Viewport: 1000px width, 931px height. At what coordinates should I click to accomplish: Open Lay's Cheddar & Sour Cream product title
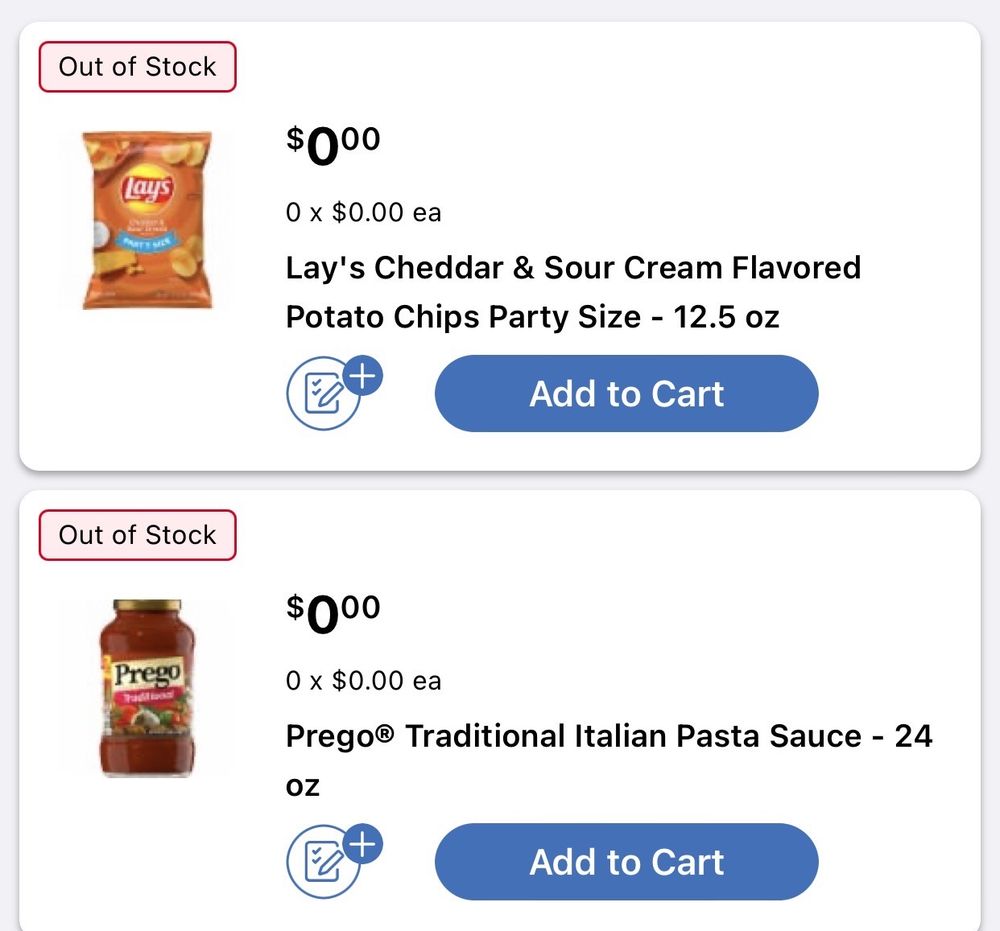coord(573,268)
